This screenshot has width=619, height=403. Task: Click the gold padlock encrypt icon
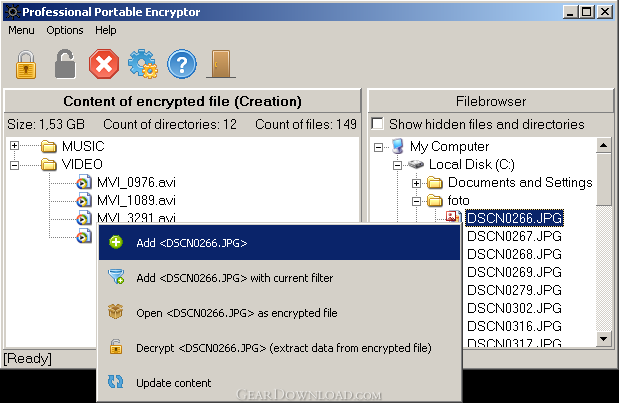tap(26, 64)
